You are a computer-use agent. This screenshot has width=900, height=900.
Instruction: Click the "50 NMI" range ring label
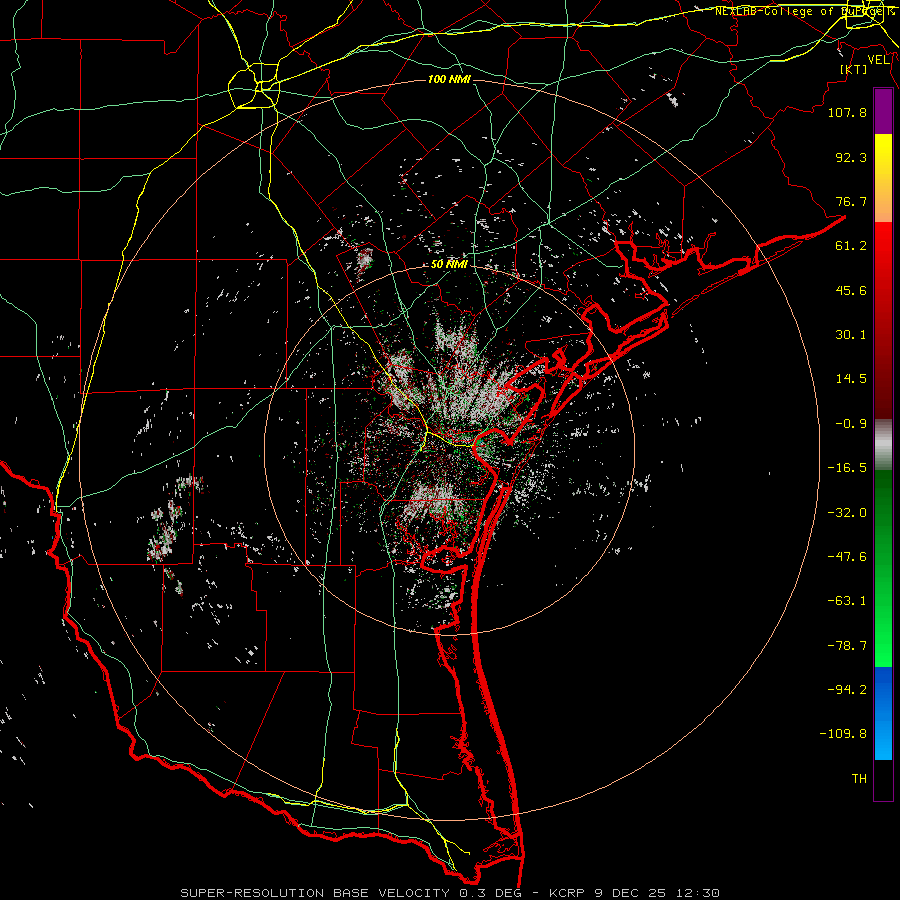(449, 265)
